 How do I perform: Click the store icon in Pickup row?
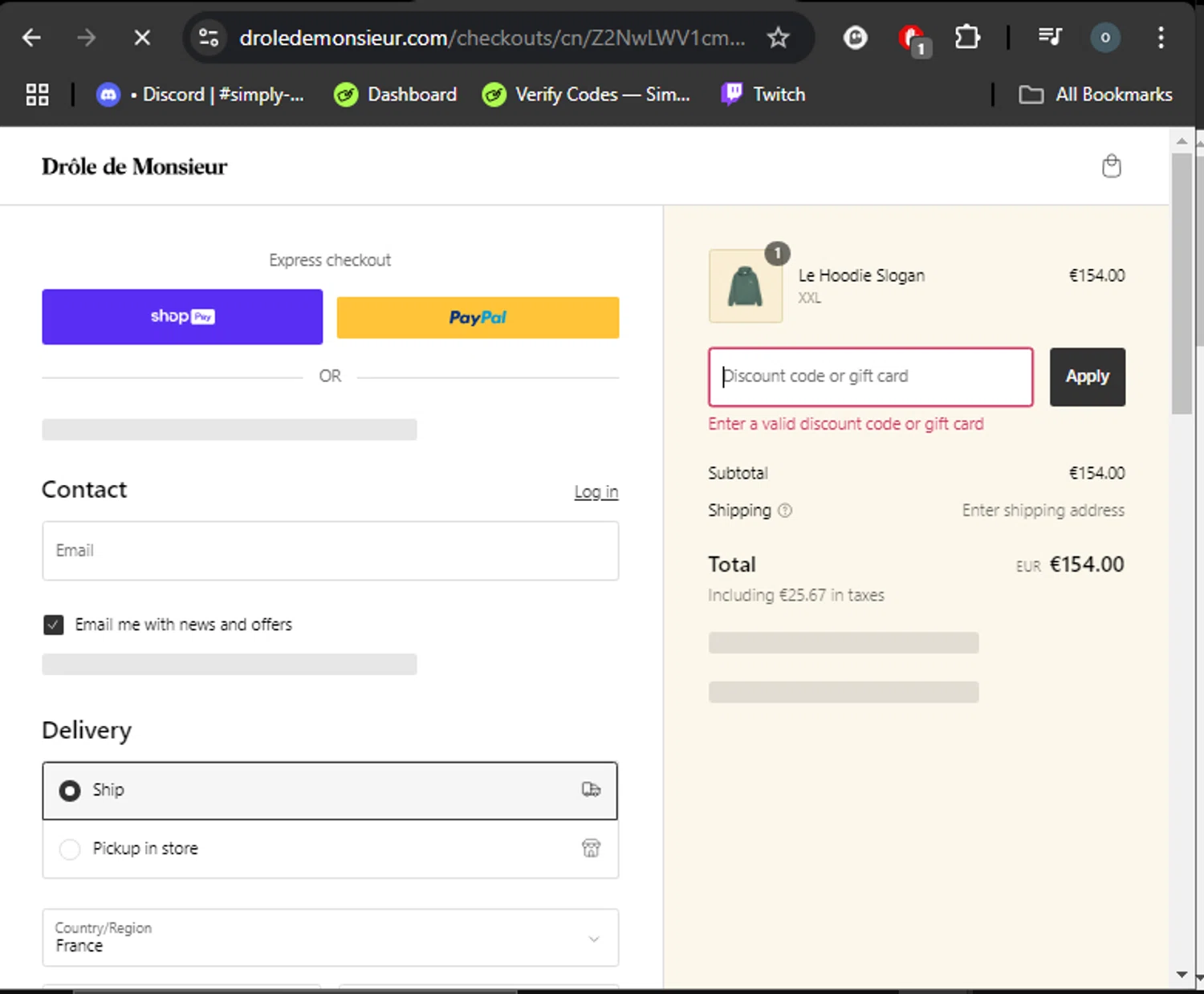pyautogui.click(x=591, y=848)
